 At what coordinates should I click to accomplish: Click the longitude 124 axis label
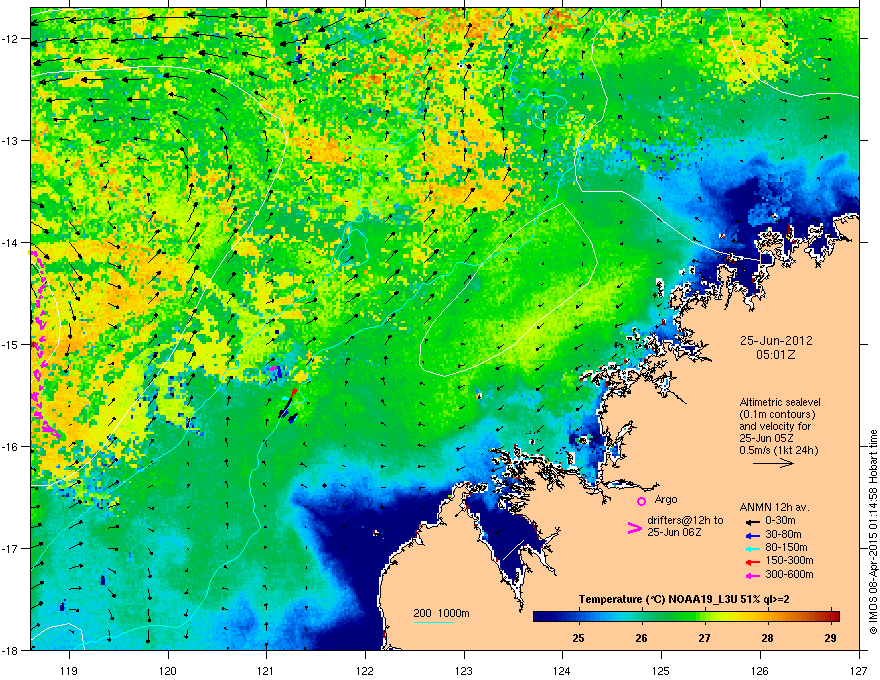click(563, 670)
